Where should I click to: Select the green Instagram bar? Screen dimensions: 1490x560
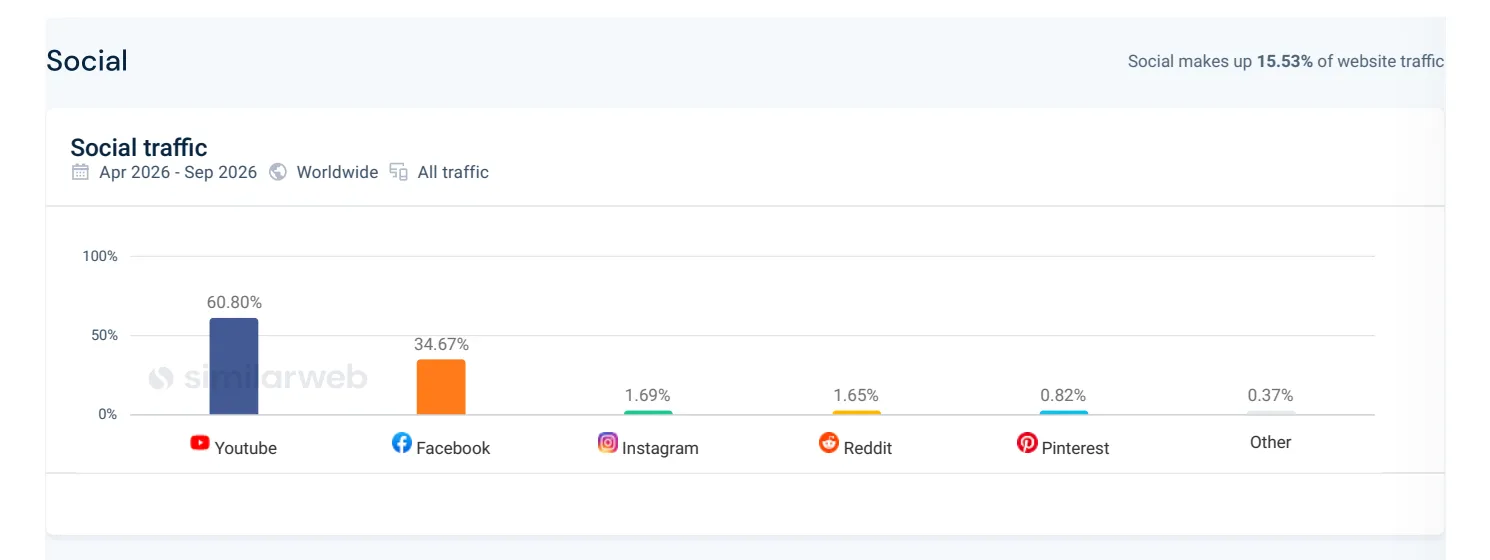[x=648, y=412]
